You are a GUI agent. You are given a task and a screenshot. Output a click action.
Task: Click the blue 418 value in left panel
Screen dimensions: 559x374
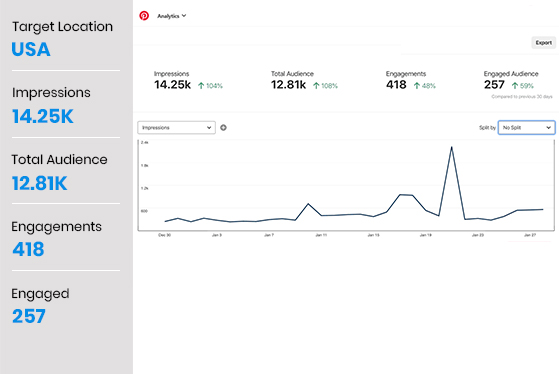click(x=28, y=249)
